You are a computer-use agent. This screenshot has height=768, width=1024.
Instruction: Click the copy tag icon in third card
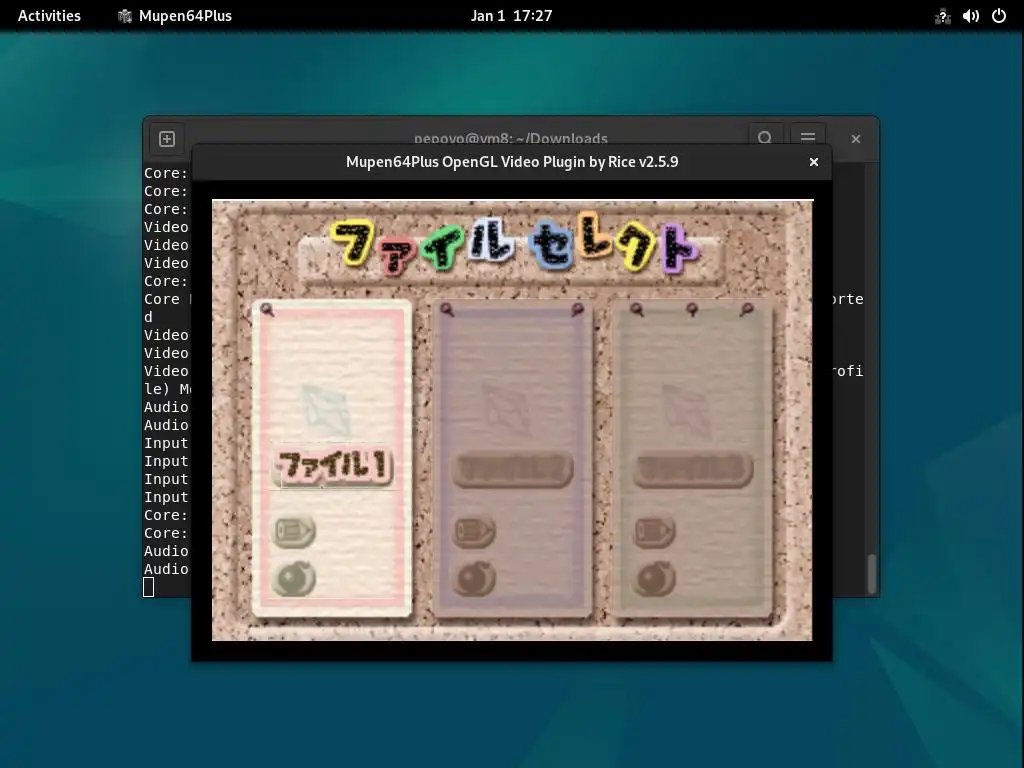click(x=654, y=531)
